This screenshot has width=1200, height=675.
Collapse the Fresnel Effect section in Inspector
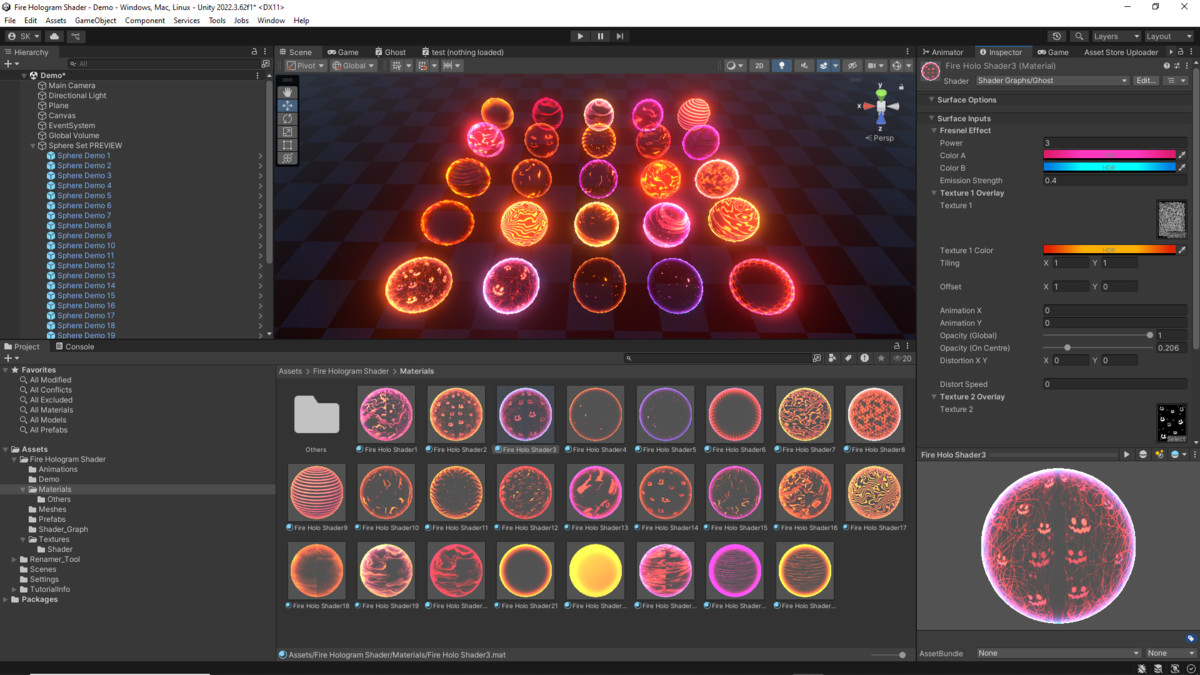pyautogui.click(x=935, y=129)
